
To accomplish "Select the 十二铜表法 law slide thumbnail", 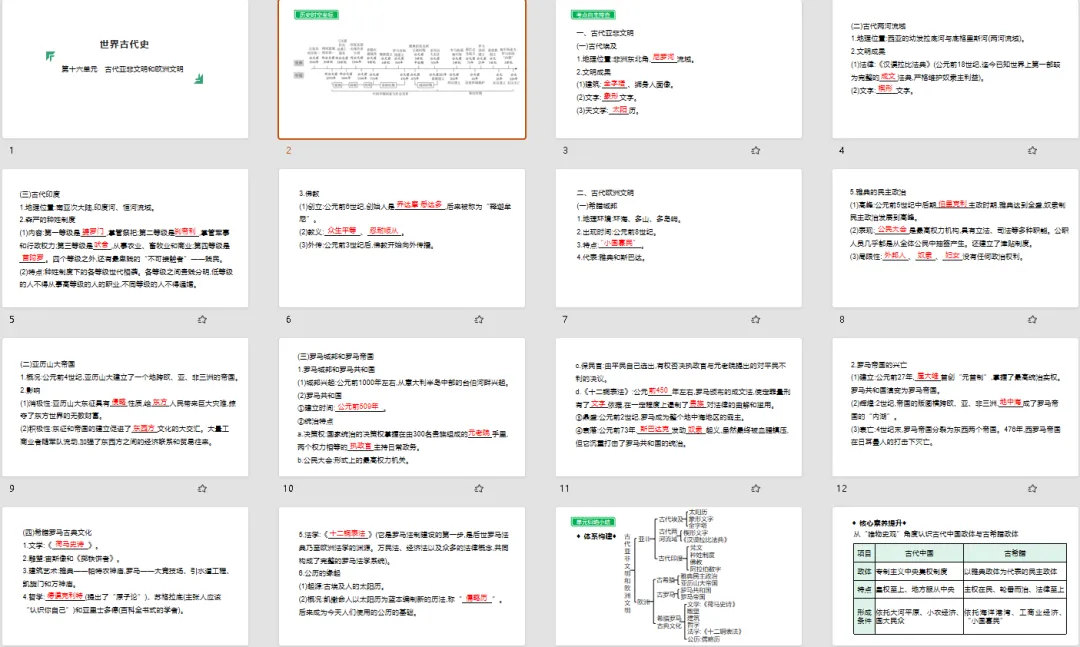I will tap(402, 576).
